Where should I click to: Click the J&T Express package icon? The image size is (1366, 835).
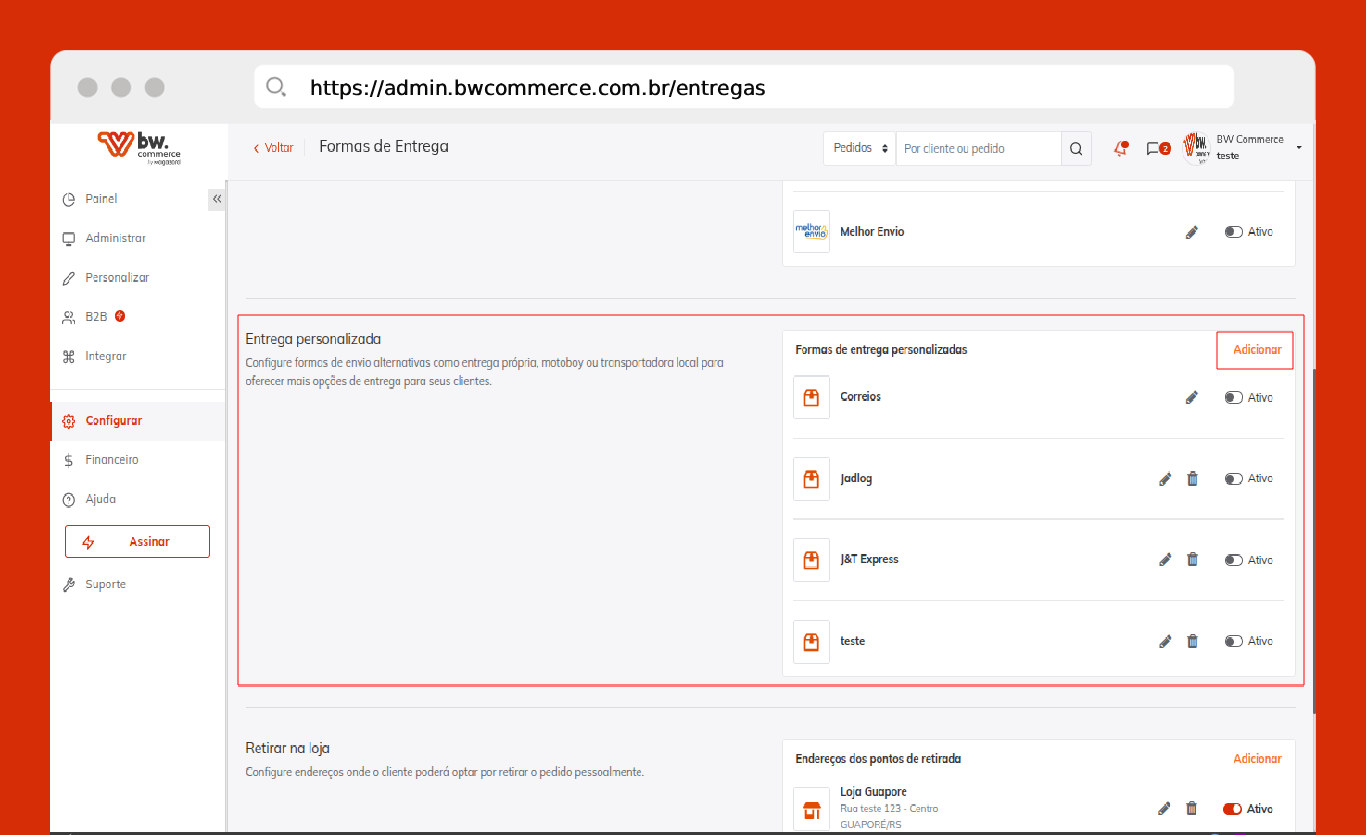[811, 560]
